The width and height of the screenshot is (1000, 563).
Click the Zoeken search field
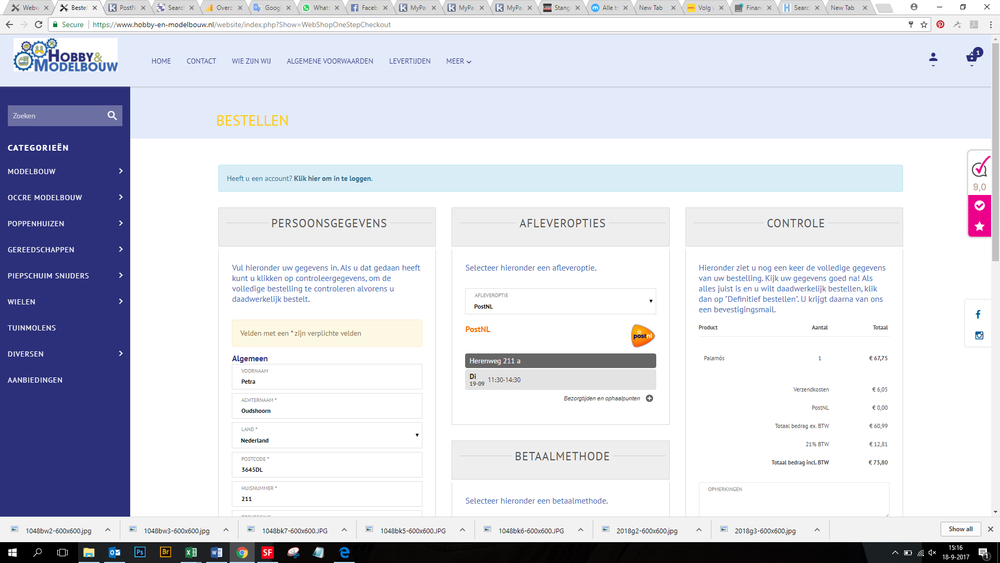tap(56, 115)
